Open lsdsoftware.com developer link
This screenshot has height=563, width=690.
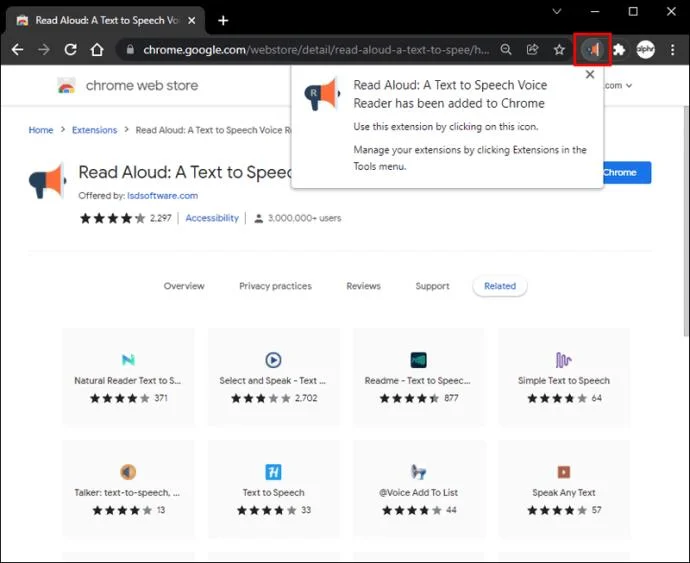pyautogui.click(x=162, y=195)
